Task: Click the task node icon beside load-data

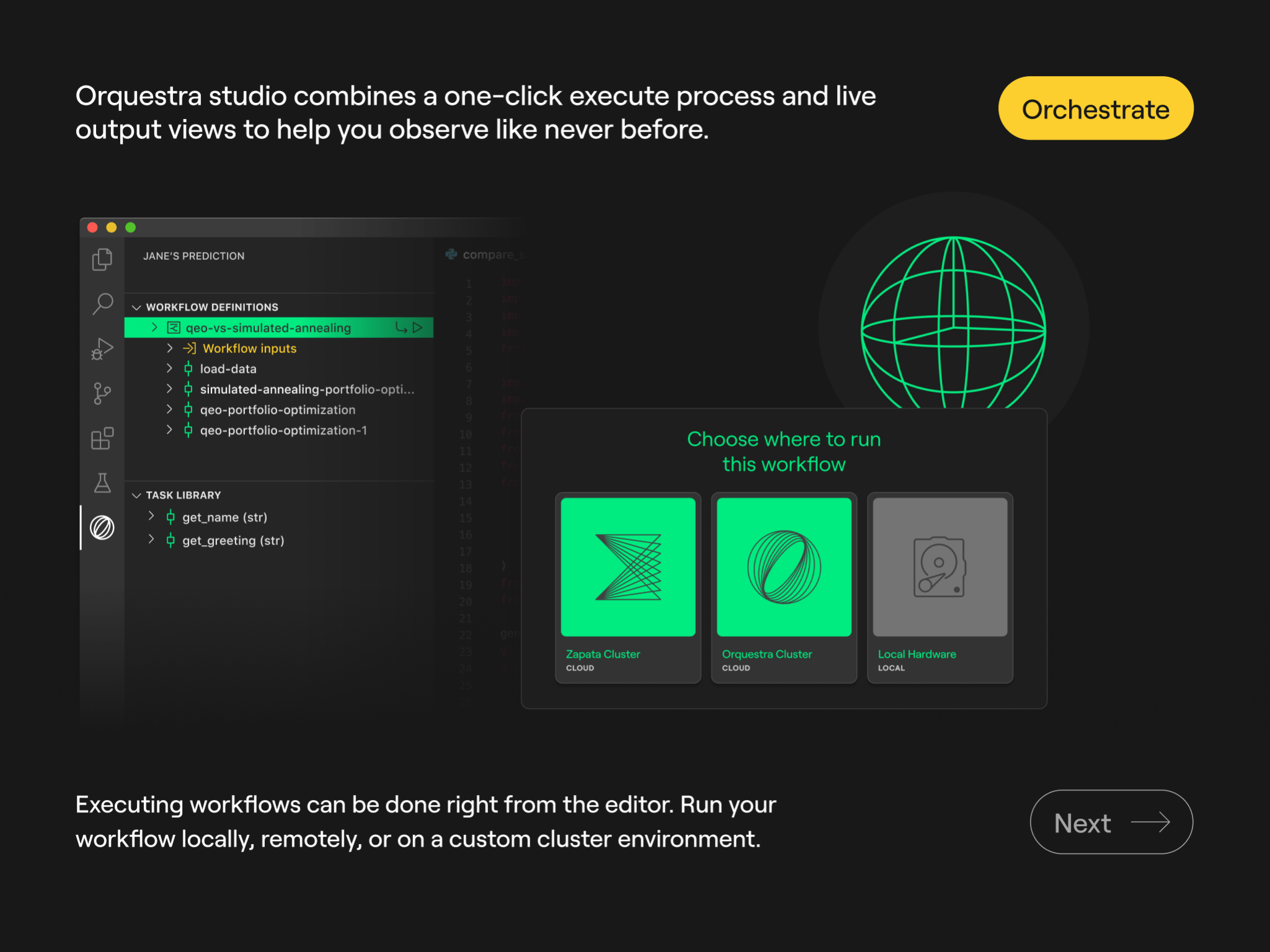Action: pos(189,369)
